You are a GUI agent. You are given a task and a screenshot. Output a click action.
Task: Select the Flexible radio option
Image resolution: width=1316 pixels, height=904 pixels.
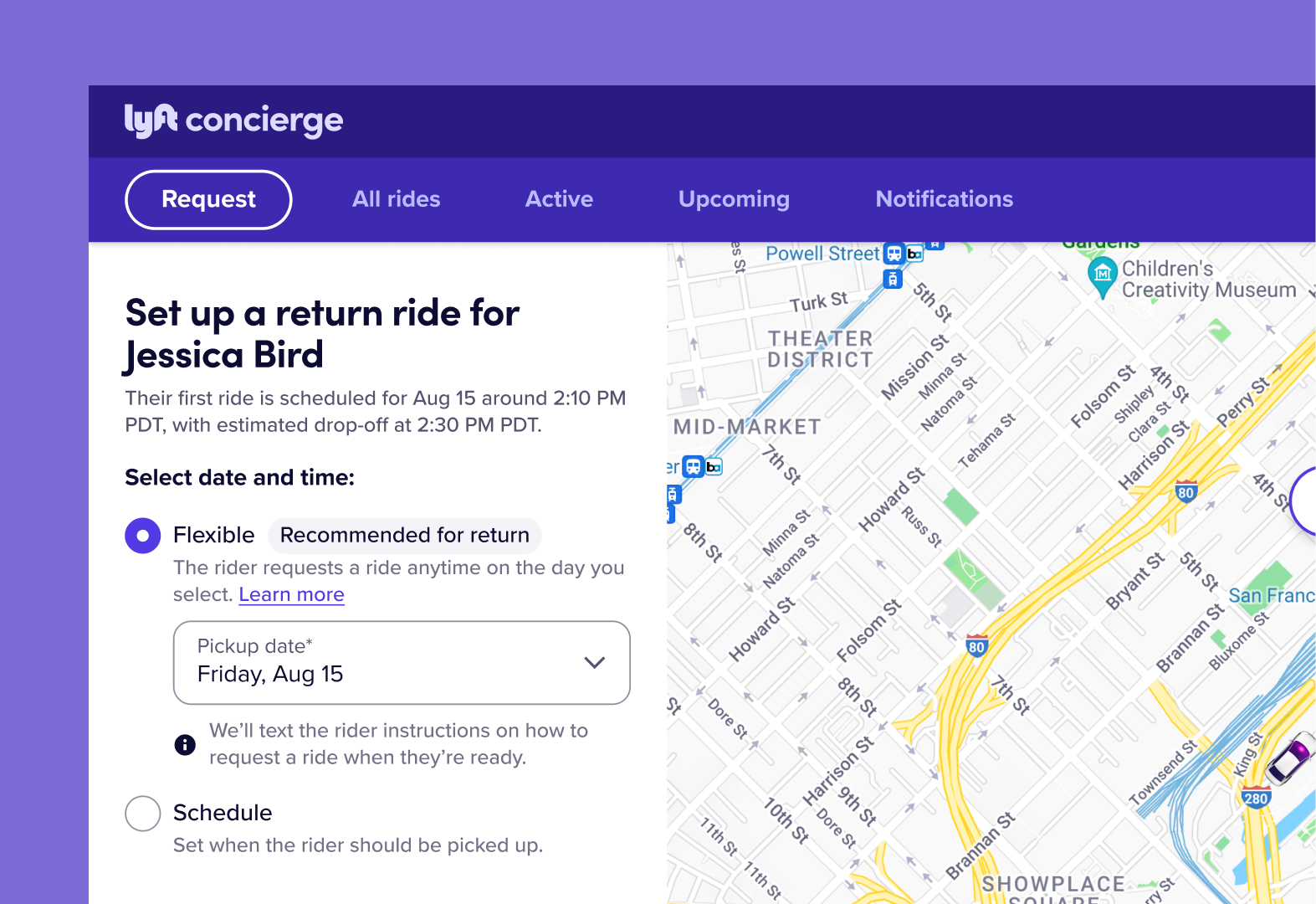[143, 536]
